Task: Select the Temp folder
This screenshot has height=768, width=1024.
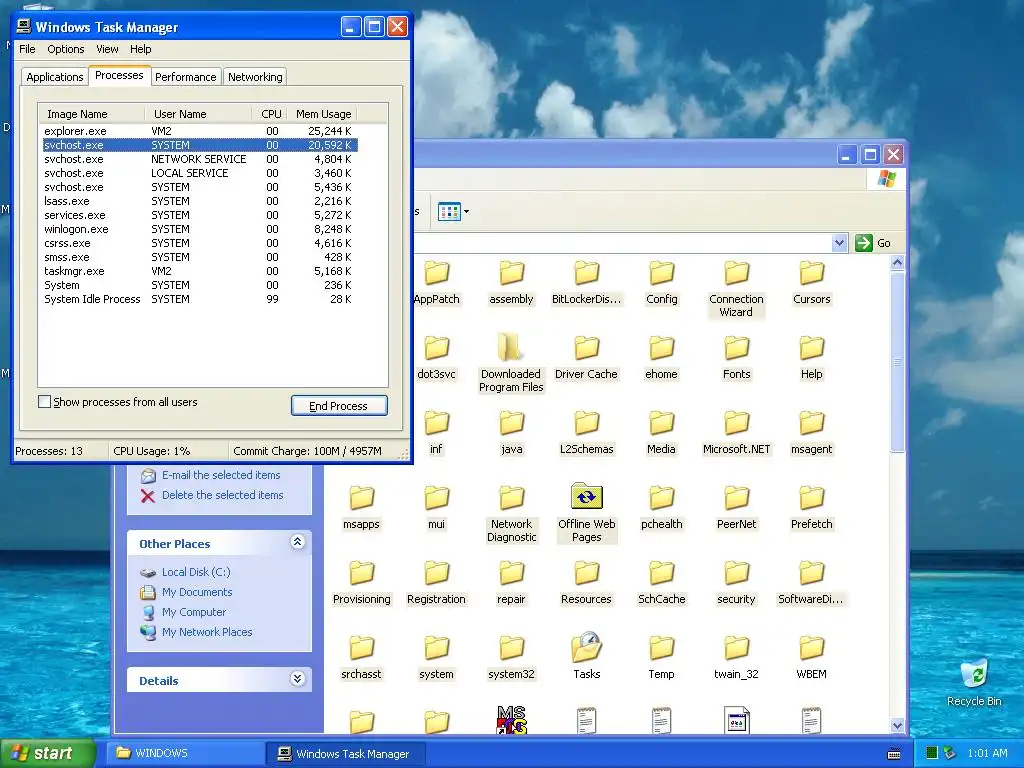Action: point(662,659)
